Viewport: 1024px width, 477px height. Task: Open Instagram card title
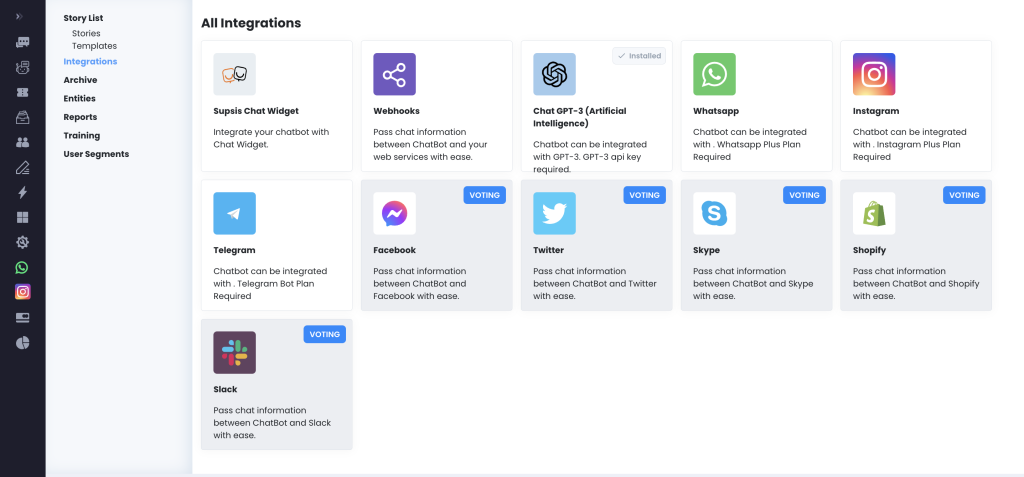coord(876,111)
